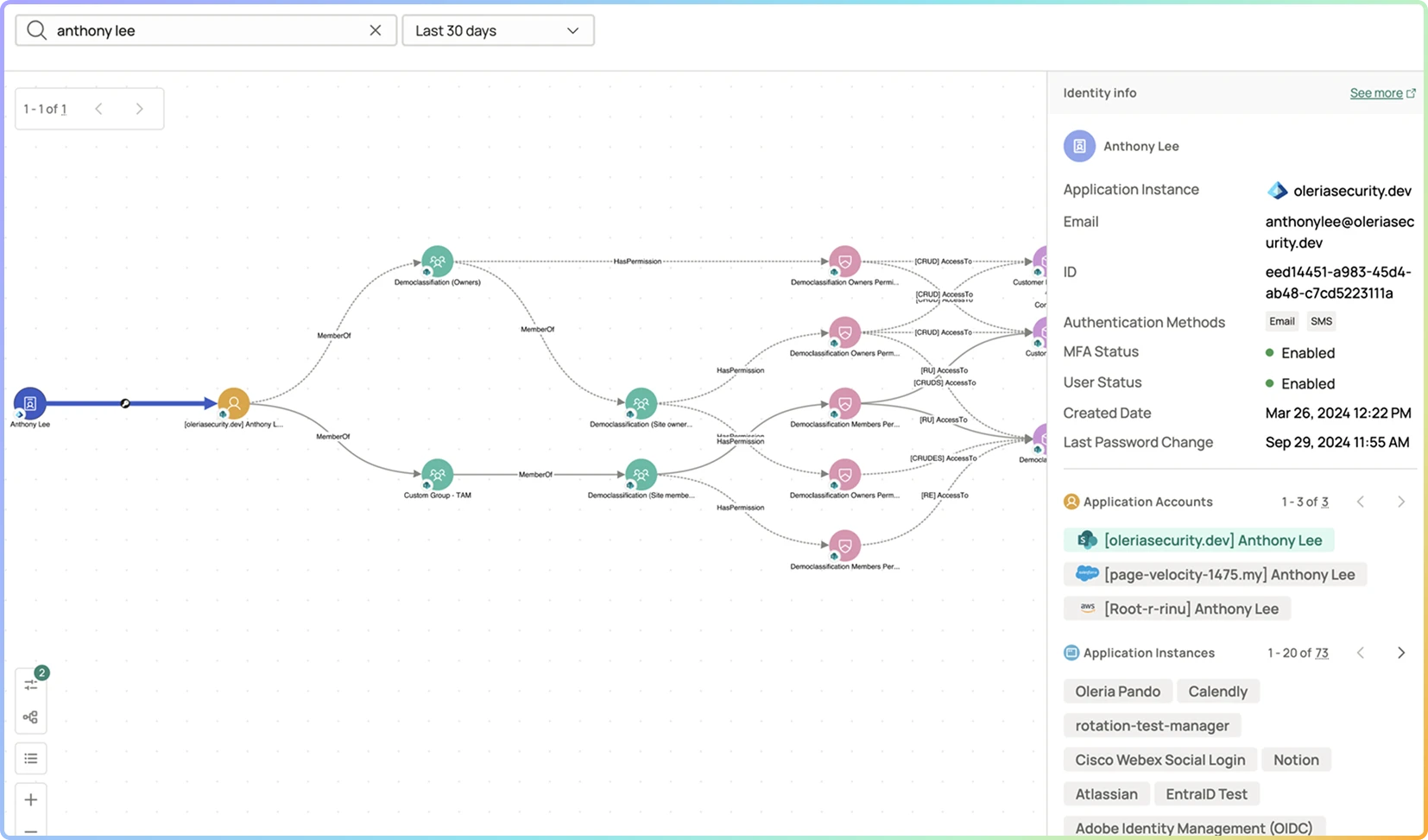Click the Application Instances section icon
Screen dimensions: 1428x840
click(x=1071, y=653)
